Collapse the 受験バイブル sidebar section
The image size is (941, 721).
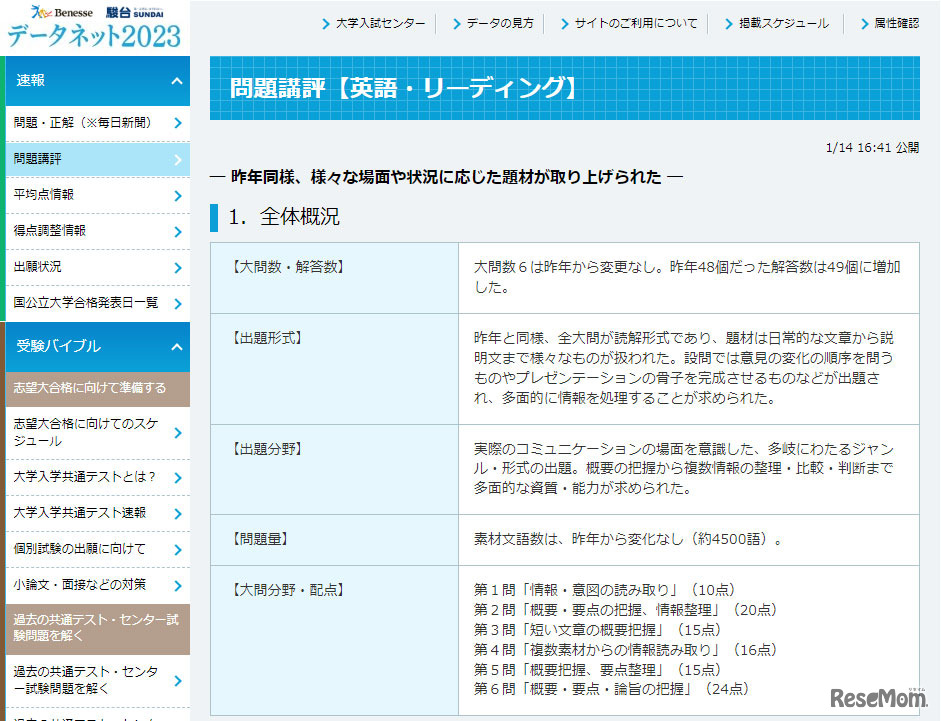tap(177, 347)
